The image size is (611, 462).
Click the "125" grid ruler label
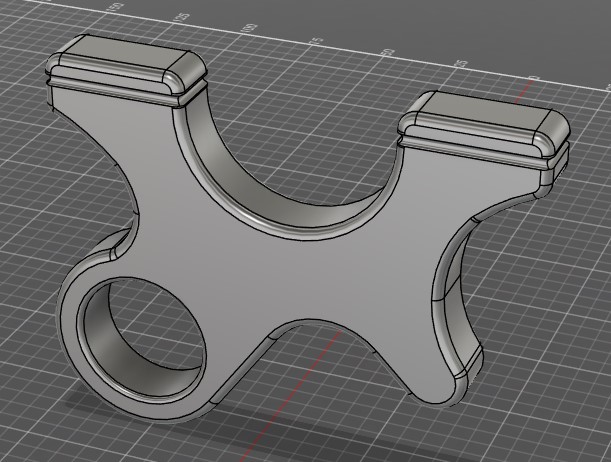tap(182, 17)
